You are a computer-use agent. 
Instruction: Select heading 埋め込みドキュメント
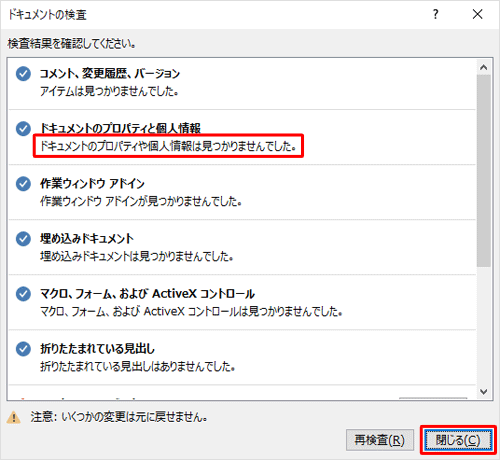87,238
